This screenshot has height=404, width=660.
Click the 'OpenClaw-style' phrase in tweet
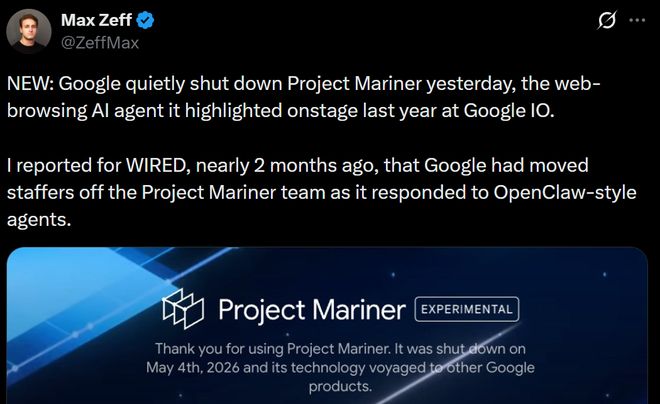point(565,192)
